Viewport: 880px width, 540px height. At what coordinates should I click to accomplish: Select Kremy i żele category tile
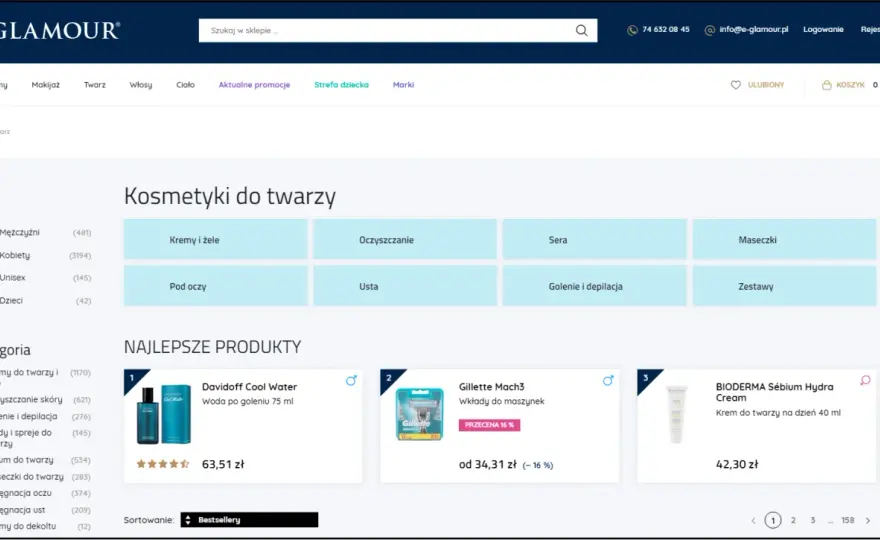(x=216, y=240)
